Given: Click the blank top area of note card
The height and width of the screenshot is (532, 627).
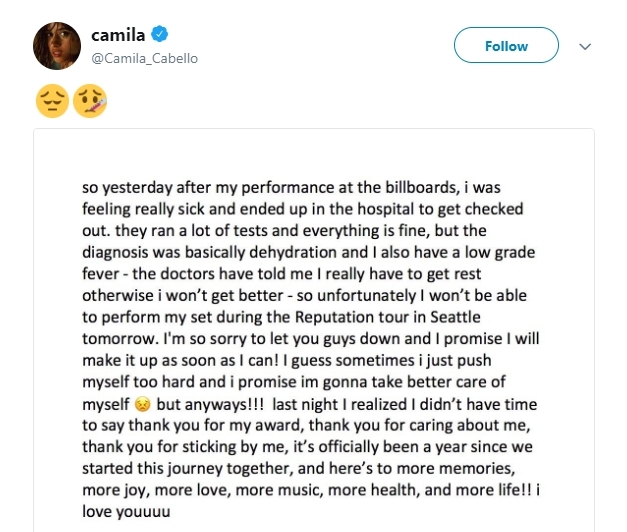Looking at the screenshot, I should 314,154.
